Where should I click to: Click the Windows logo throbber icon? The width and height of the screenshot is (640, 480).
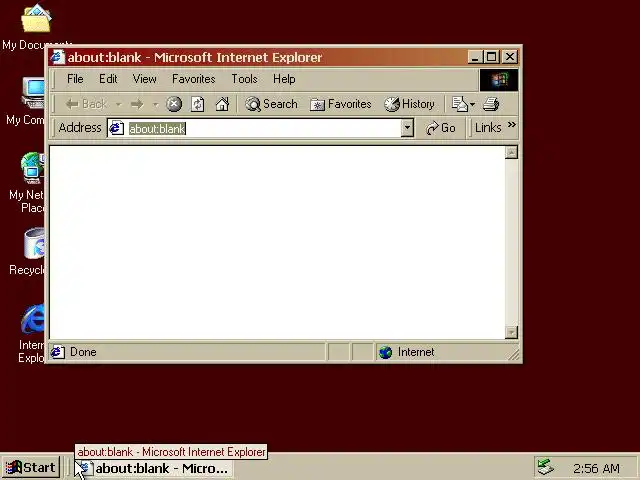tap(499, 80)
